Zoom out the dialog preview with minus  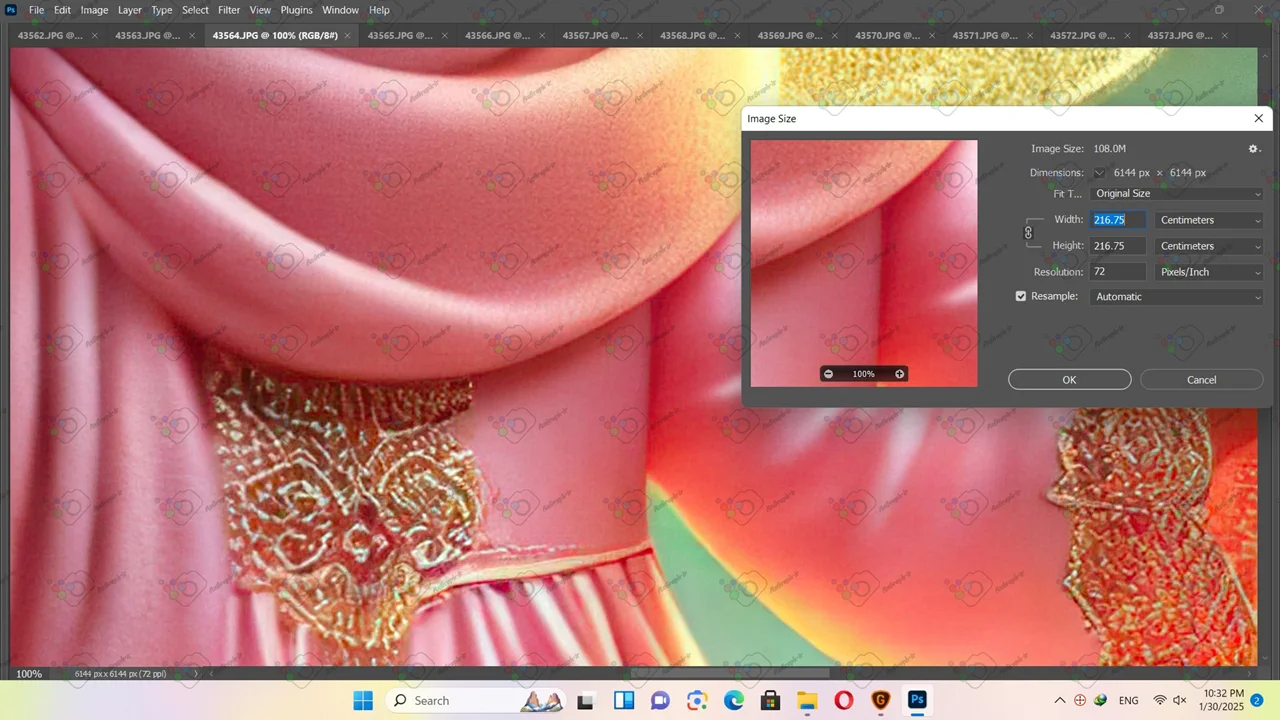point(828,374)
